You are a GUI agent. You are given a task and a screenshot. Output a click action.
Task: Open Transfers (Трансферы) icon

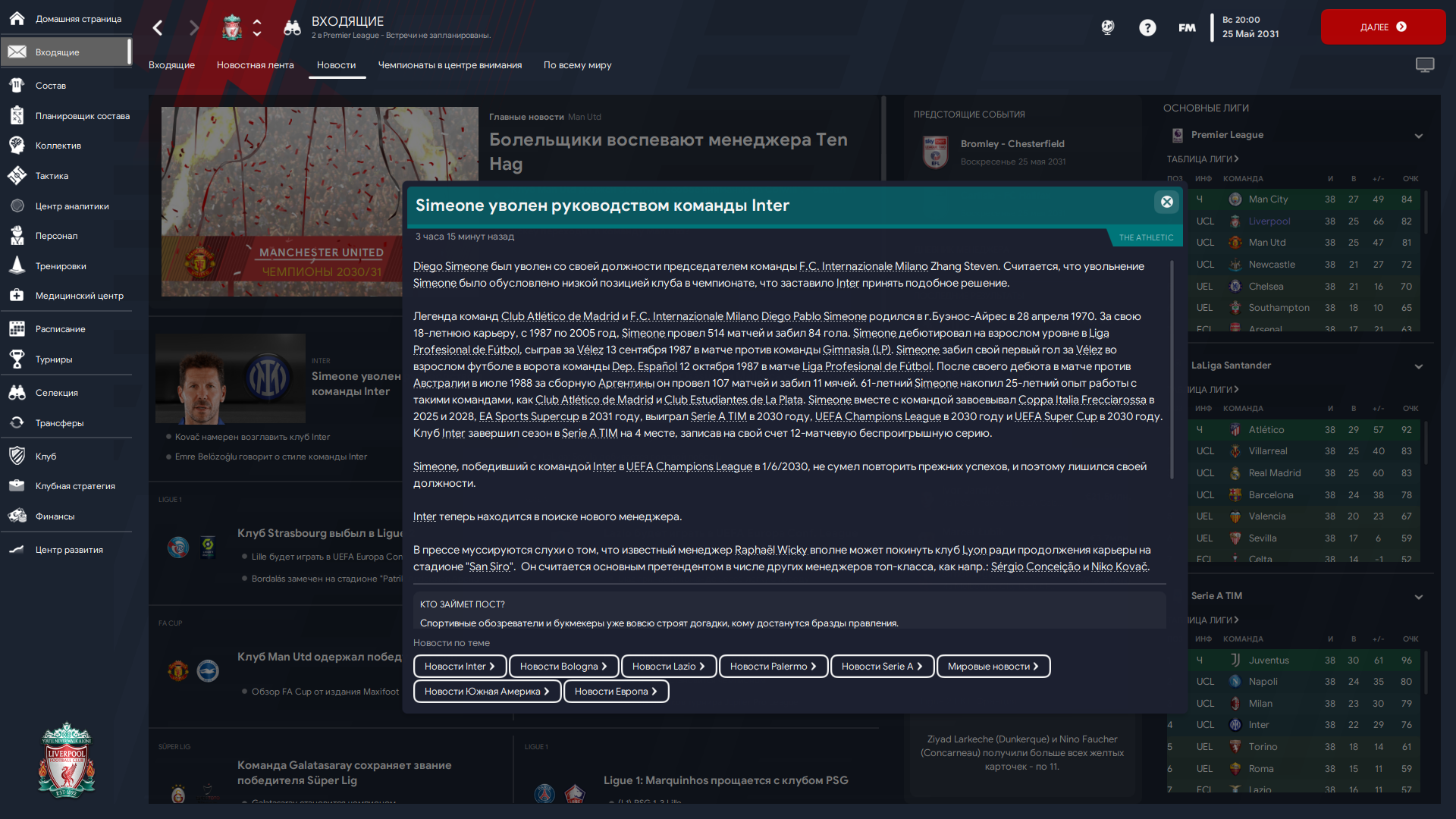(17, 422)
